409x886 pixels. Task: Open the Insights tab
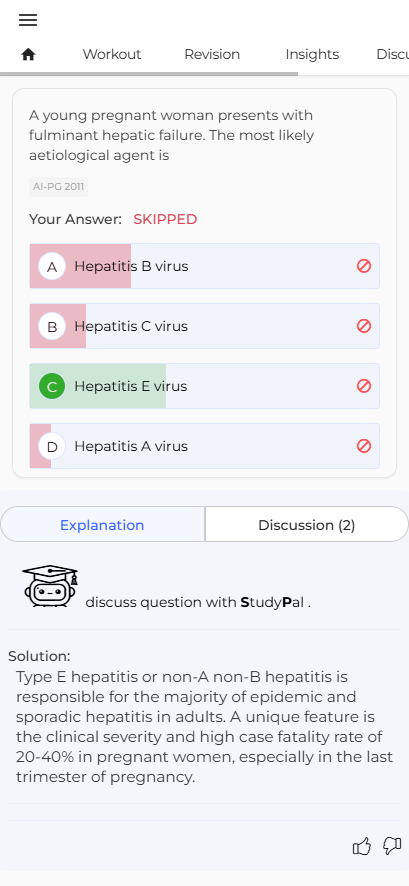point(312,54)
